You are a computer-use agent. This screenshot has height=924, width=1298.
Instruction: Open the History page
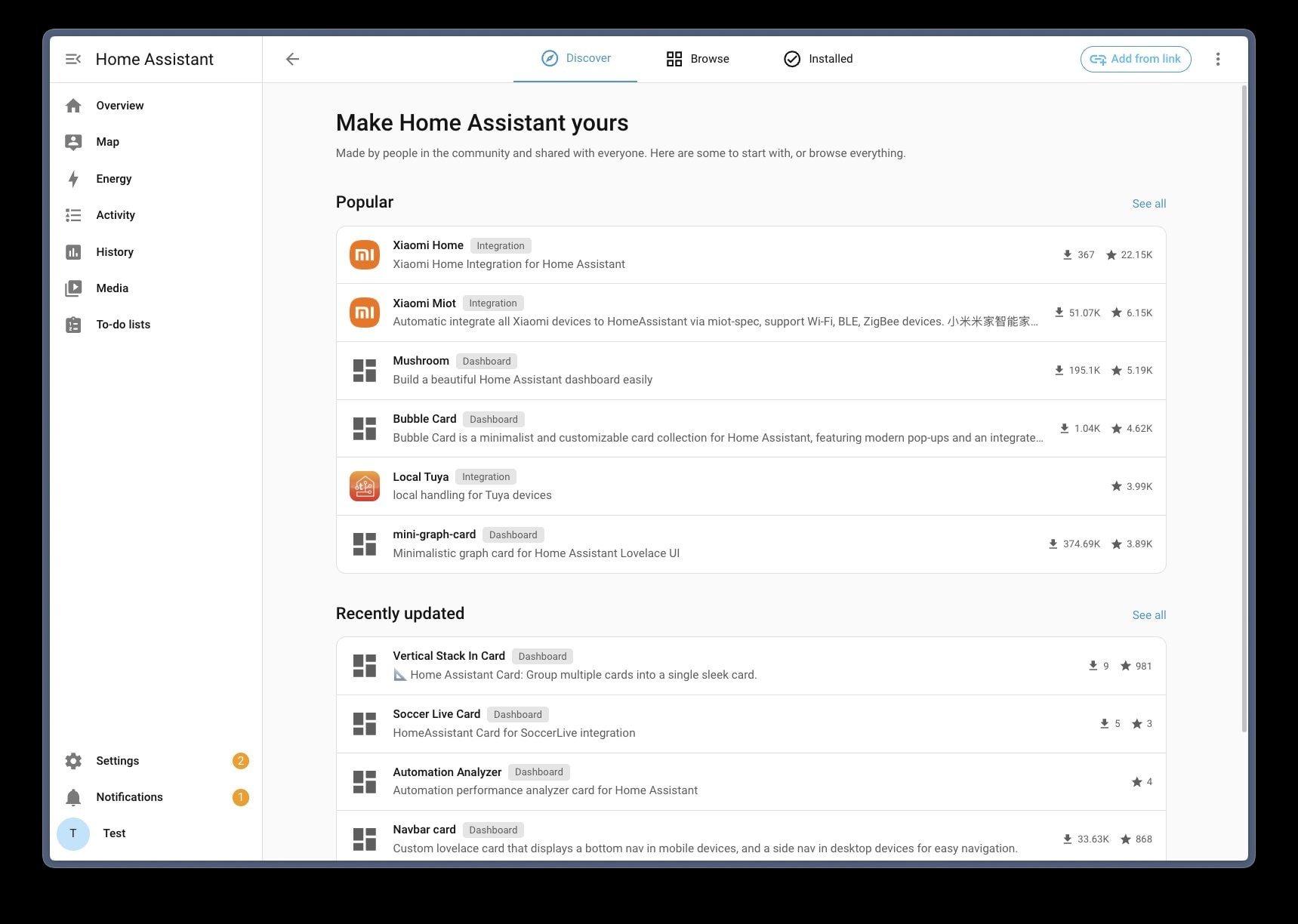pyautogui.click(x=156, y=252)
